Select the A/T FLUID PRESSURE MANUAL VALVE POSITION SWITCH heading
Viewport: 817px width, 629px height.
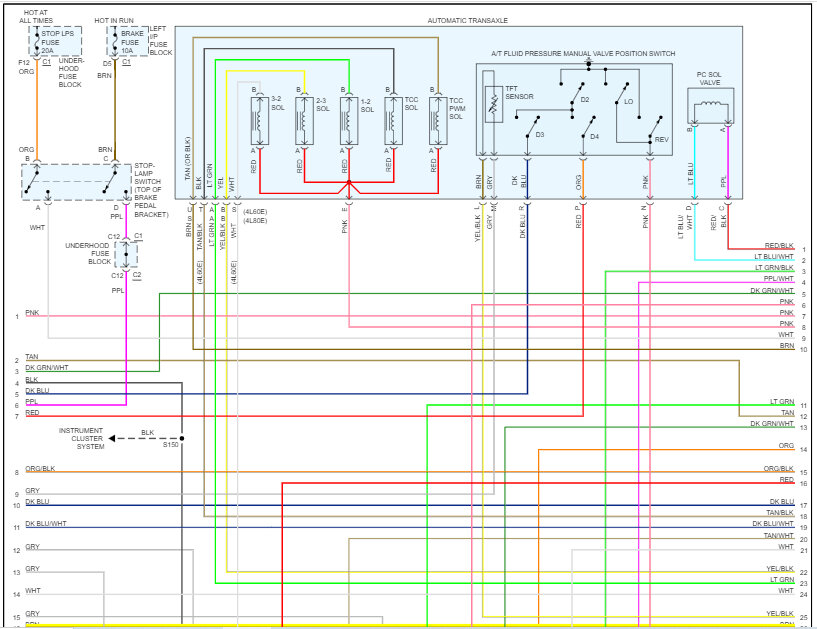(x=583, y=54)
